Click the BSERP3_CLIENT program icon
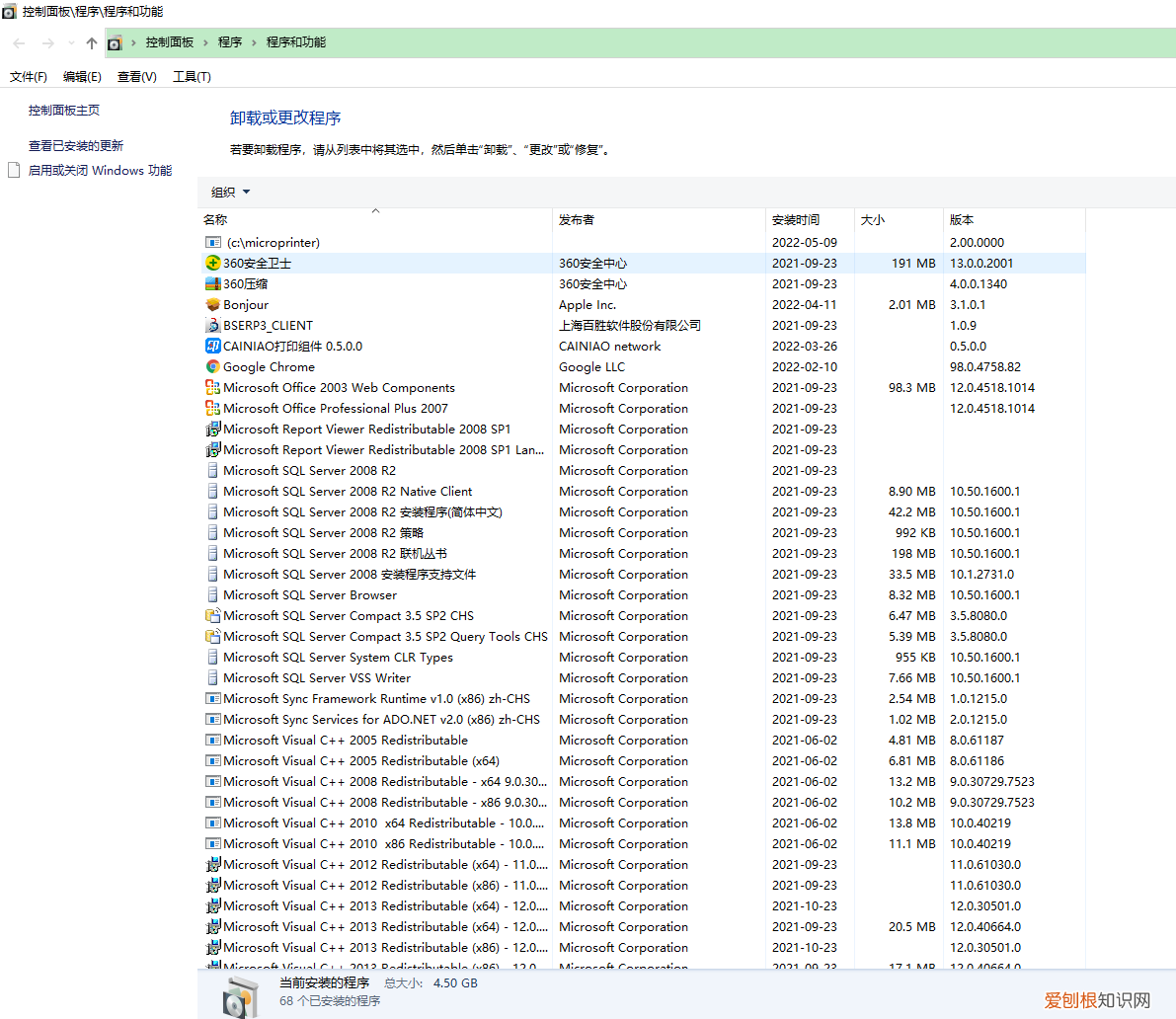Image resolution: width=1176 pixels, height=1019 pixels. [212, 325]
